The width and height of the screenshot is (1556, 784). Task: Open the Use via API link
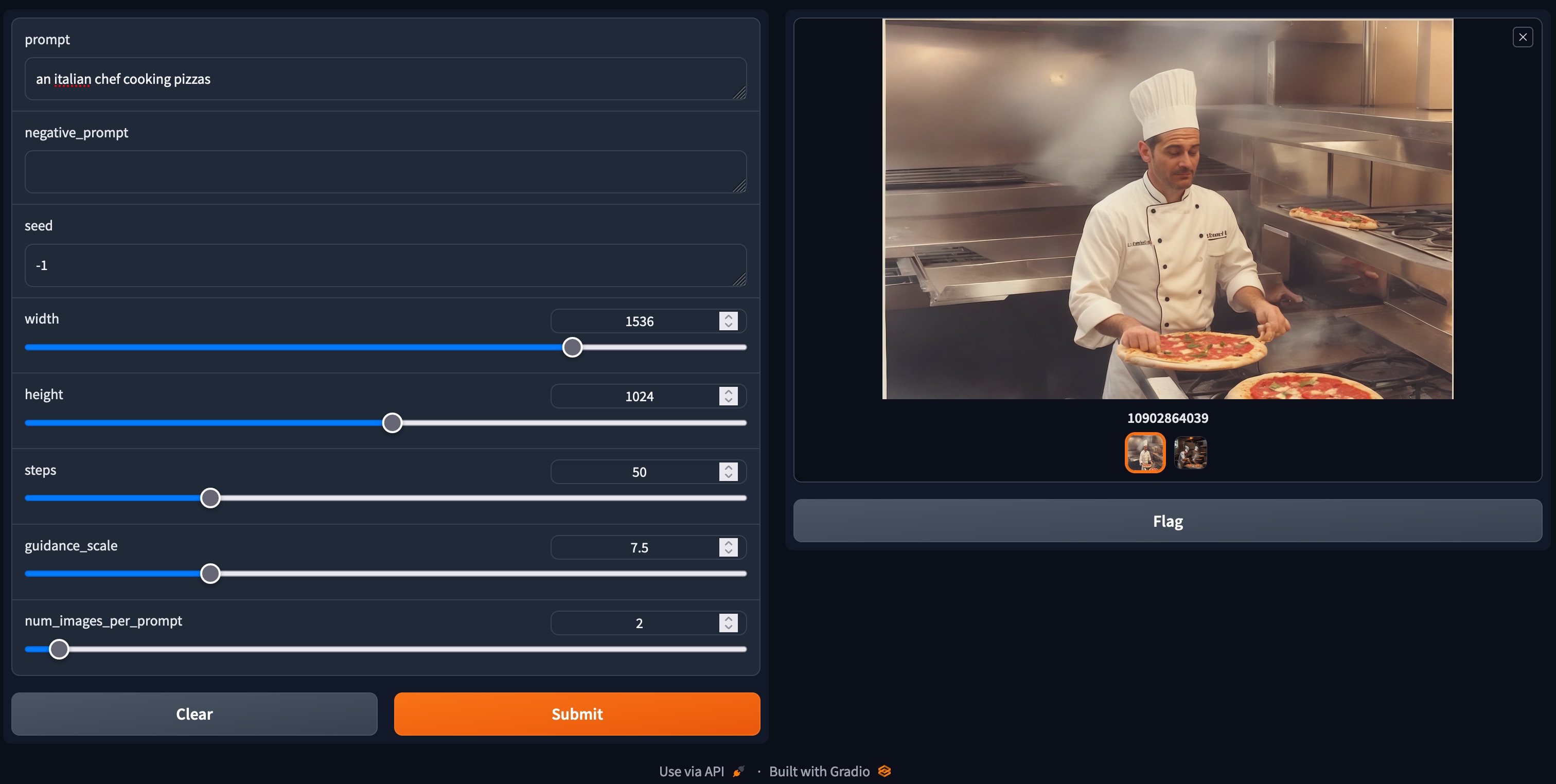[691, 771]
